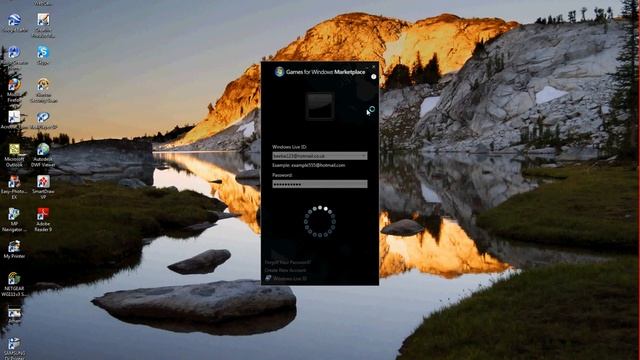Click the Windows Live ID email field
Image resolution: width=640 pixels, height=360 pixels.
(x=320, y=156)
